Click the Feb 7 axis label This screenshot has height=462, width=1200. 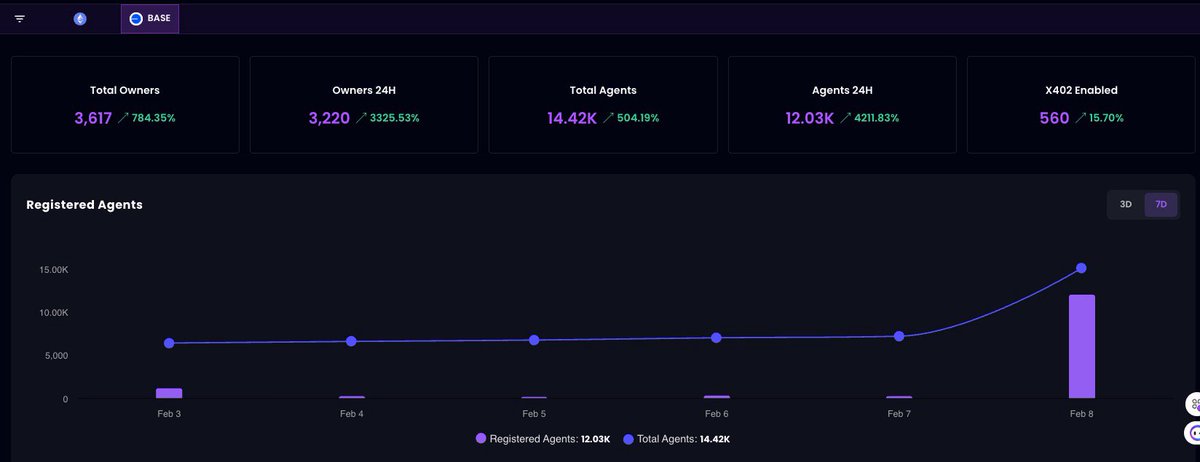[x=899, y=413]
